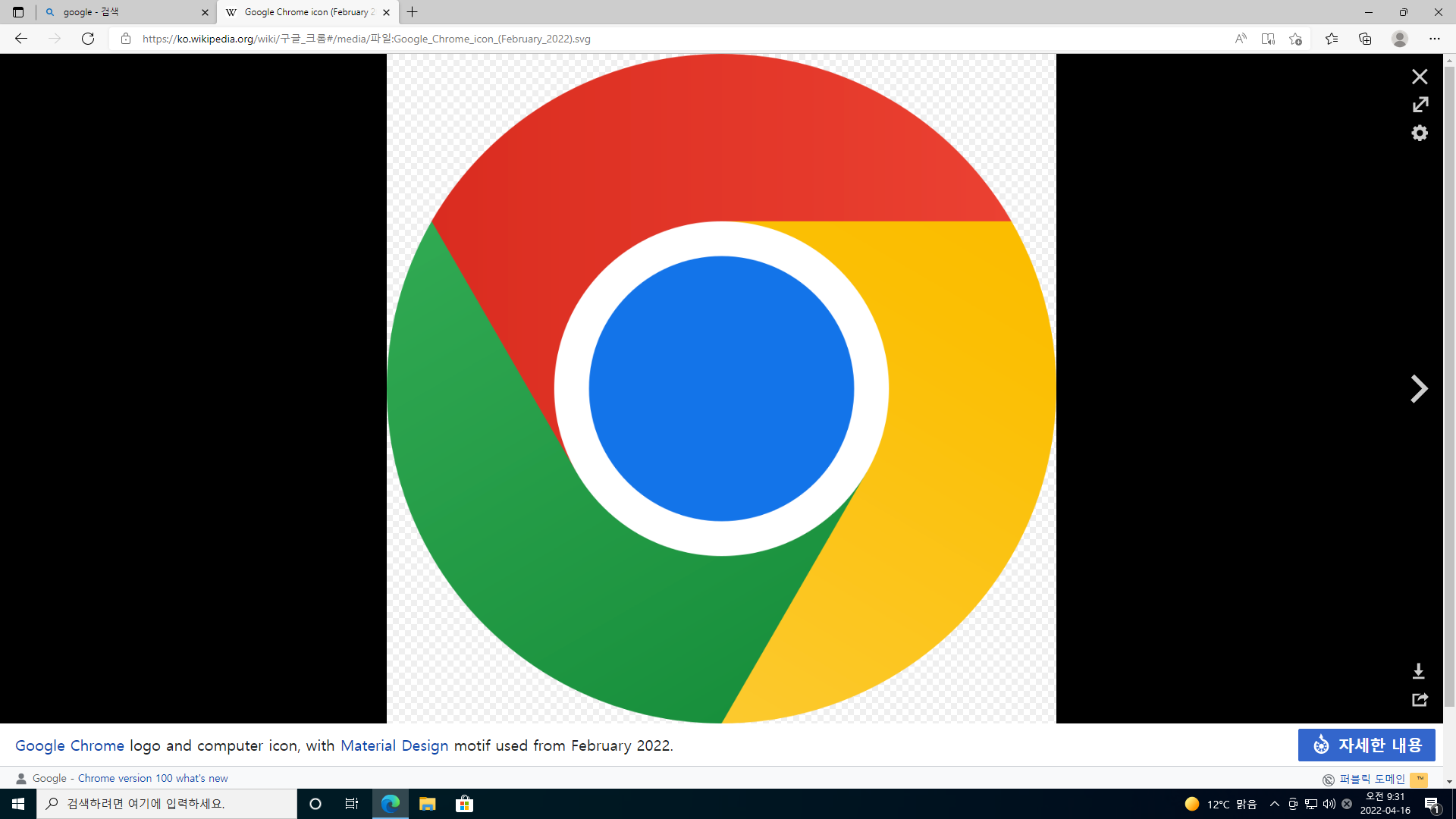Viewport: 1456px width, 819px height.
Task: Start Read aloud from address bar
Action: point(1241,39)
